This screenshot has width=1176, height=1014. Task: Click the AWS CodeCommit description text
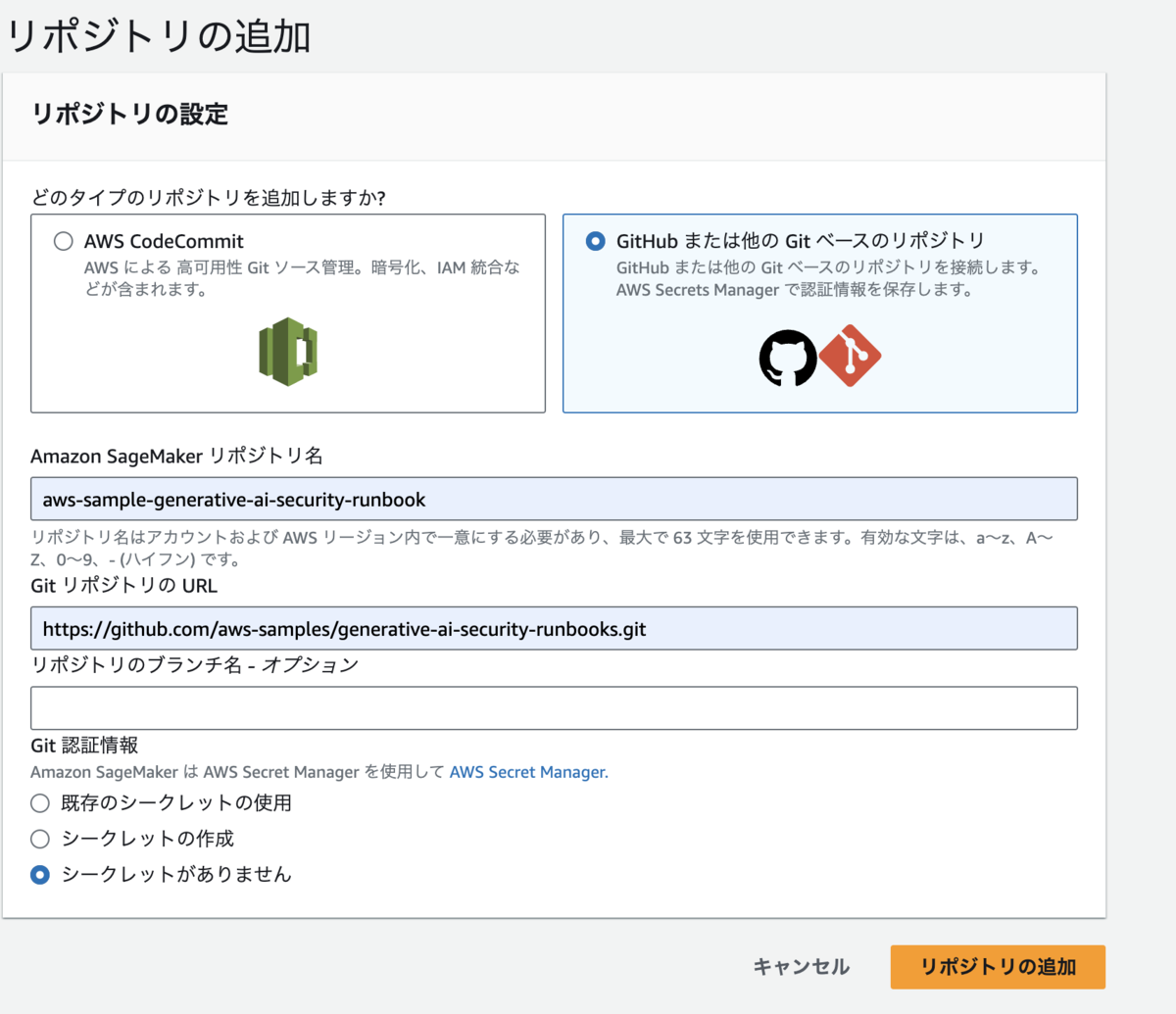pyautogui.click(x=302, y=278)
